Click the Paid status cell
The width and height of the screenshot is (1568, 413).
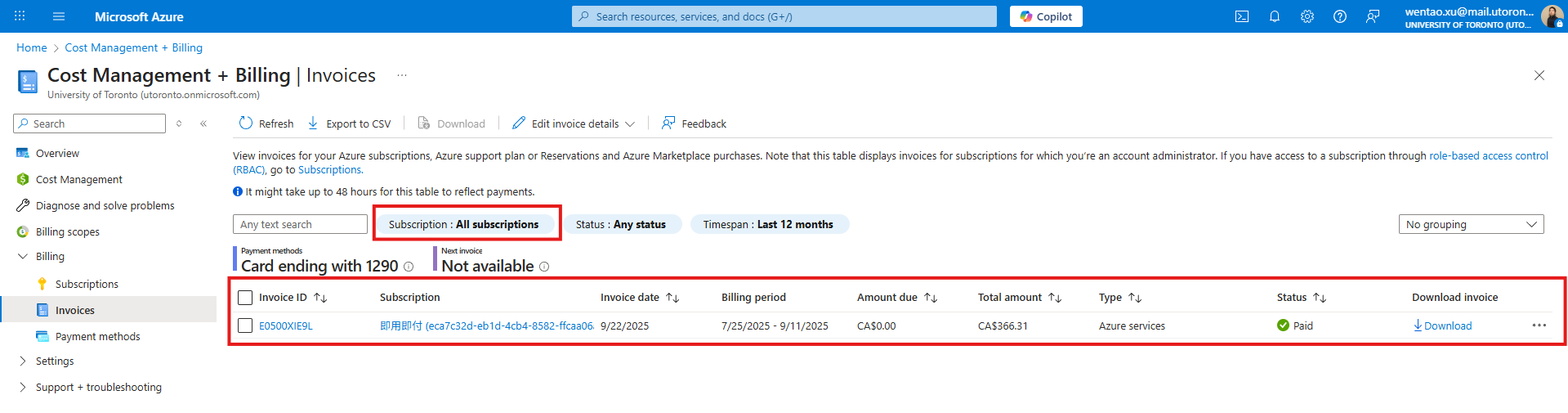(1295, 325)
